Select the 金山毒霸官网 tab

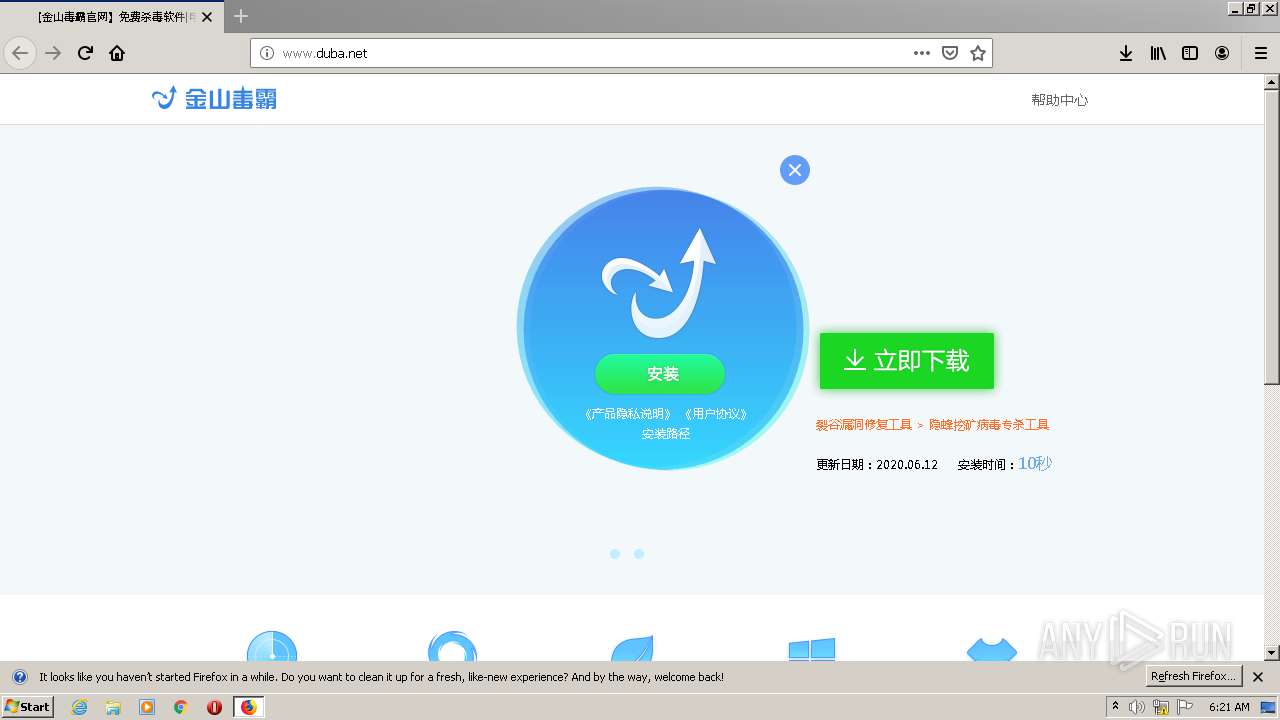point(112,17)
